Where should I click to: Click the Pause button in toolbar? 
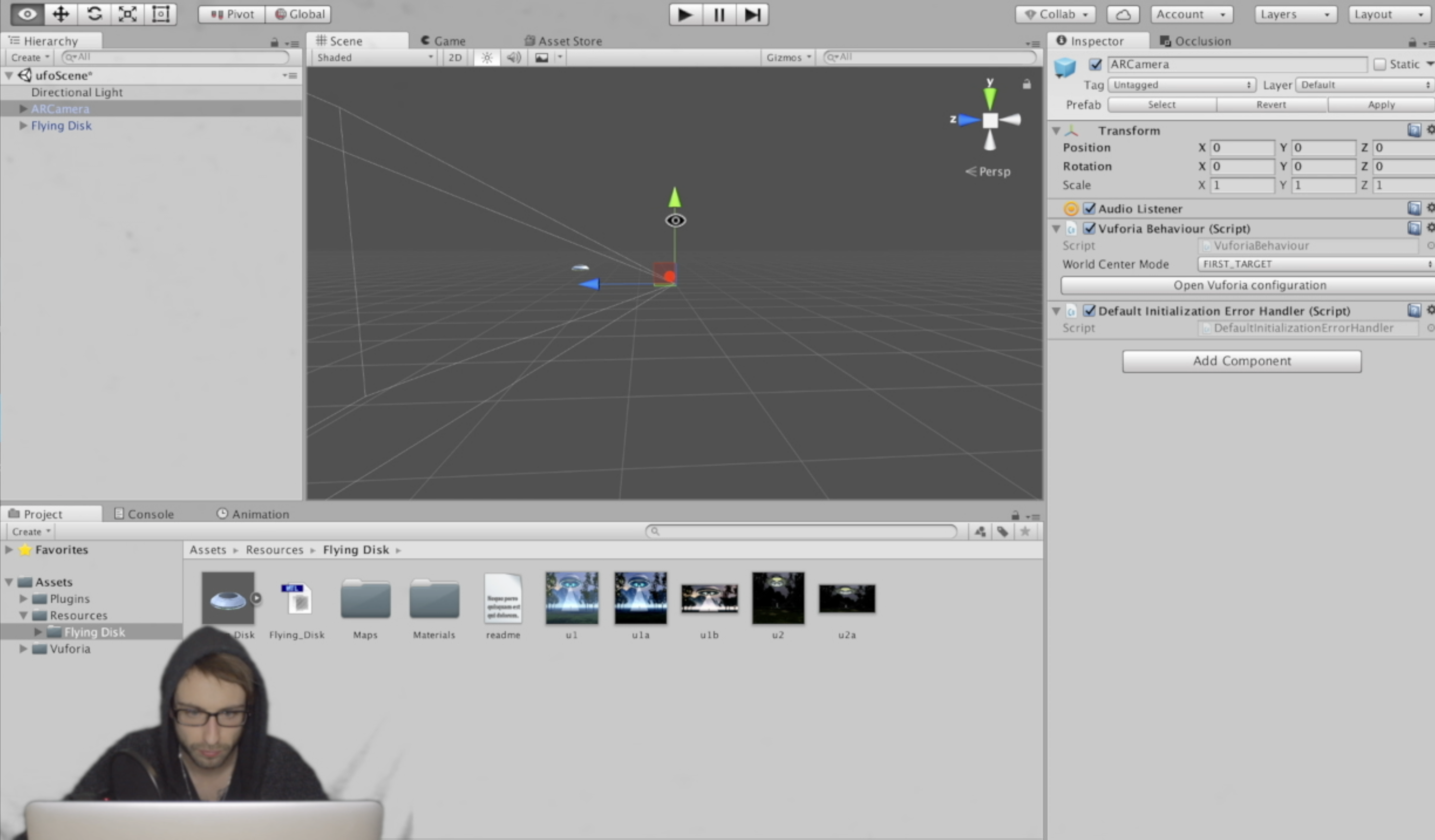pyautogui.click(x=718, y=14)
